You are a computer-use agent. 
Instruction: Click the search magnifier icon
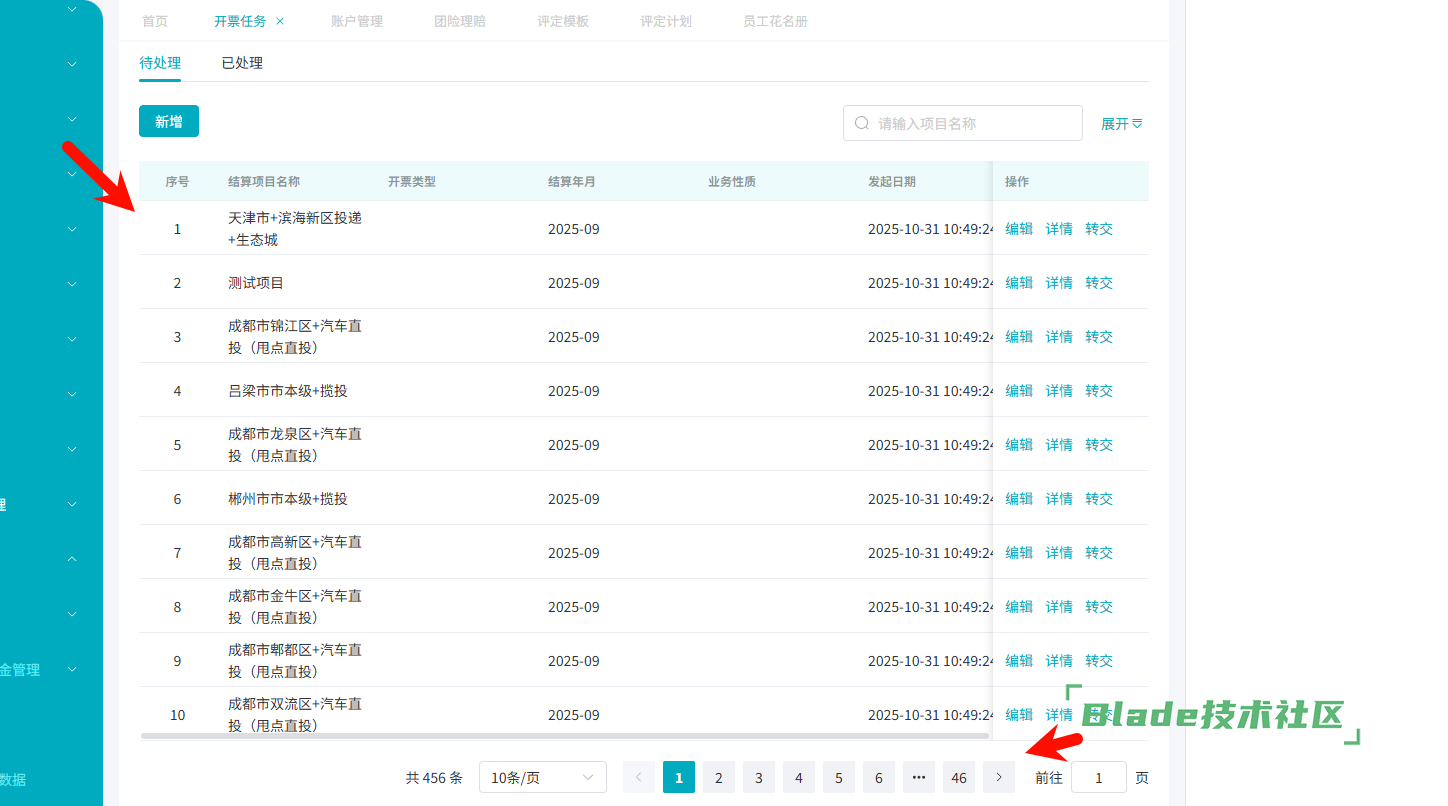[x=862, y=123]
